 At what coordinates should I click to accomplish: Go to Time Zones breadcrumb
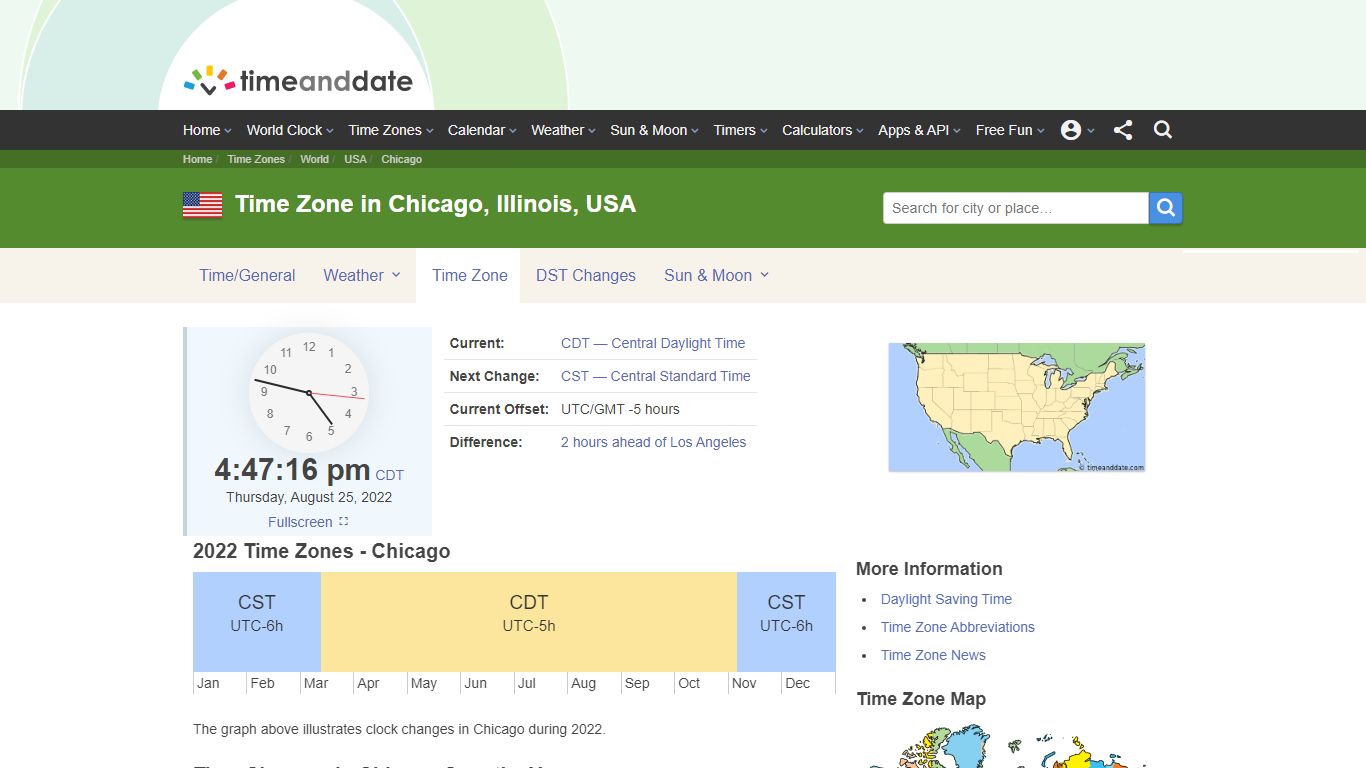click(256, 159)
